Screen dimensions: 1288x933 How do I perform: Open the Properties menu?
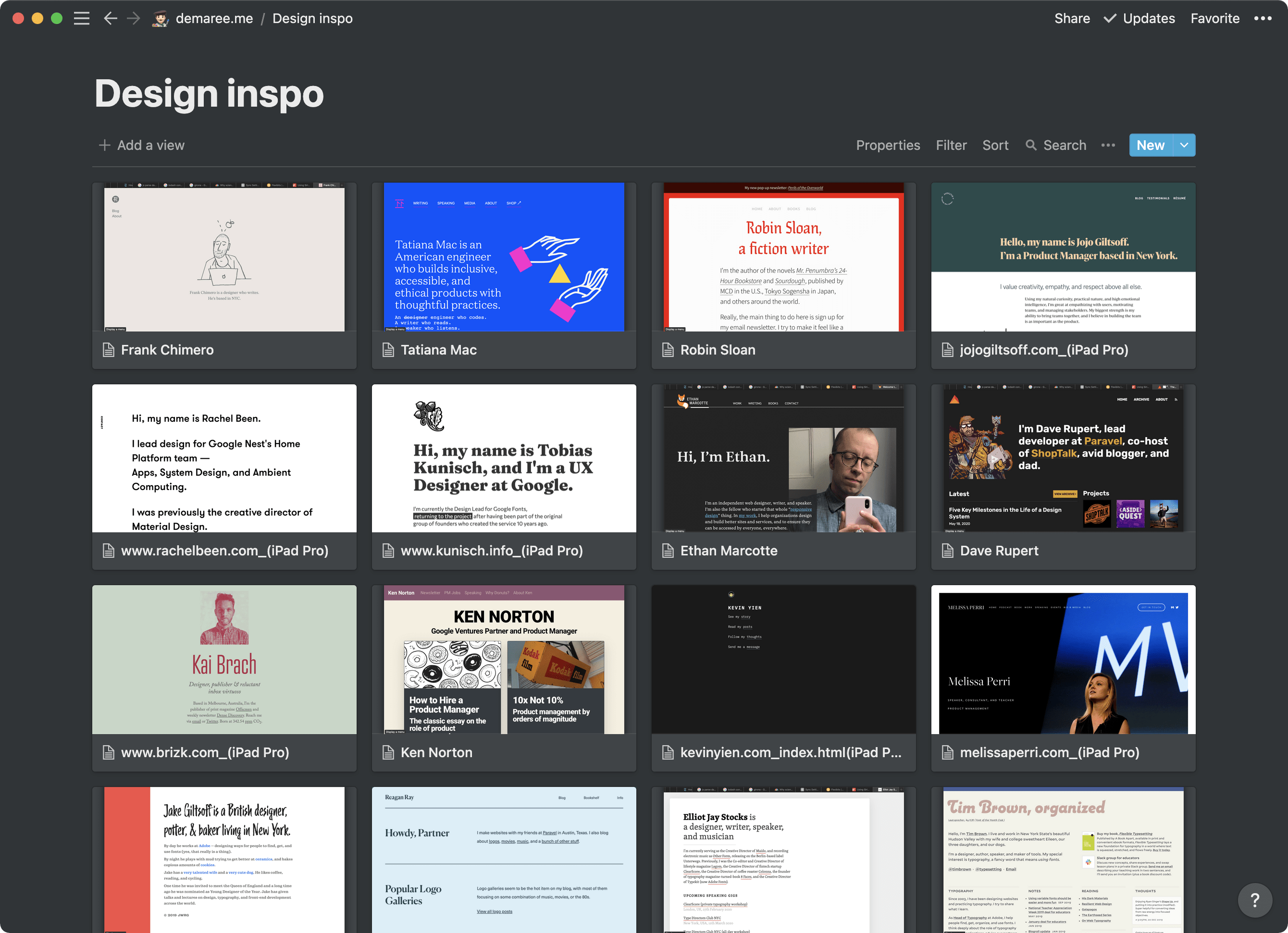[x=888, y=145]
